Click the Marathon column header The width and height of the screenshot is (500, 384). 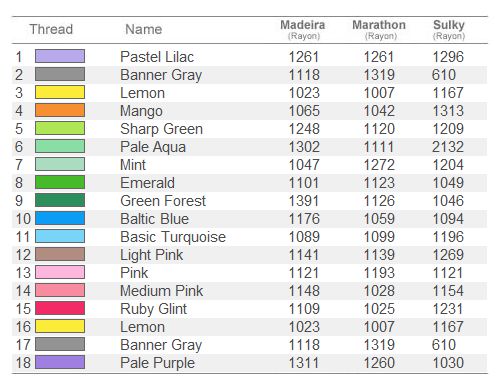[x=379, y=29]
